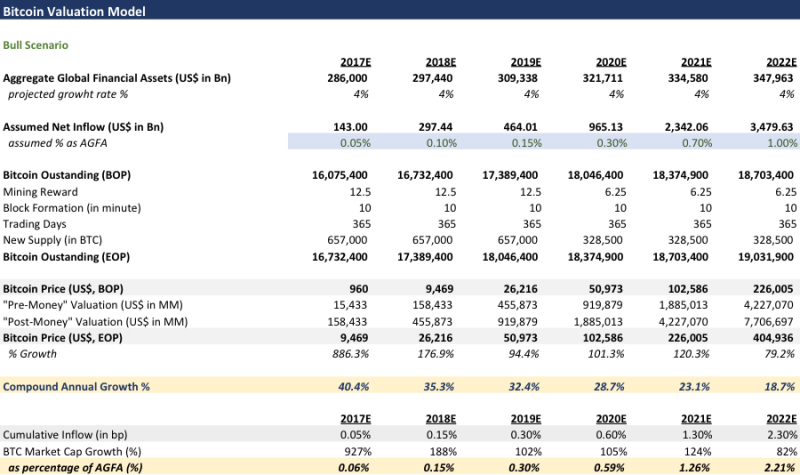Image resolution: width=800 pixels, height=475 pixels.
Task: Click the 2.30% cumulative inflow value
Action: (x=782, y=435)
